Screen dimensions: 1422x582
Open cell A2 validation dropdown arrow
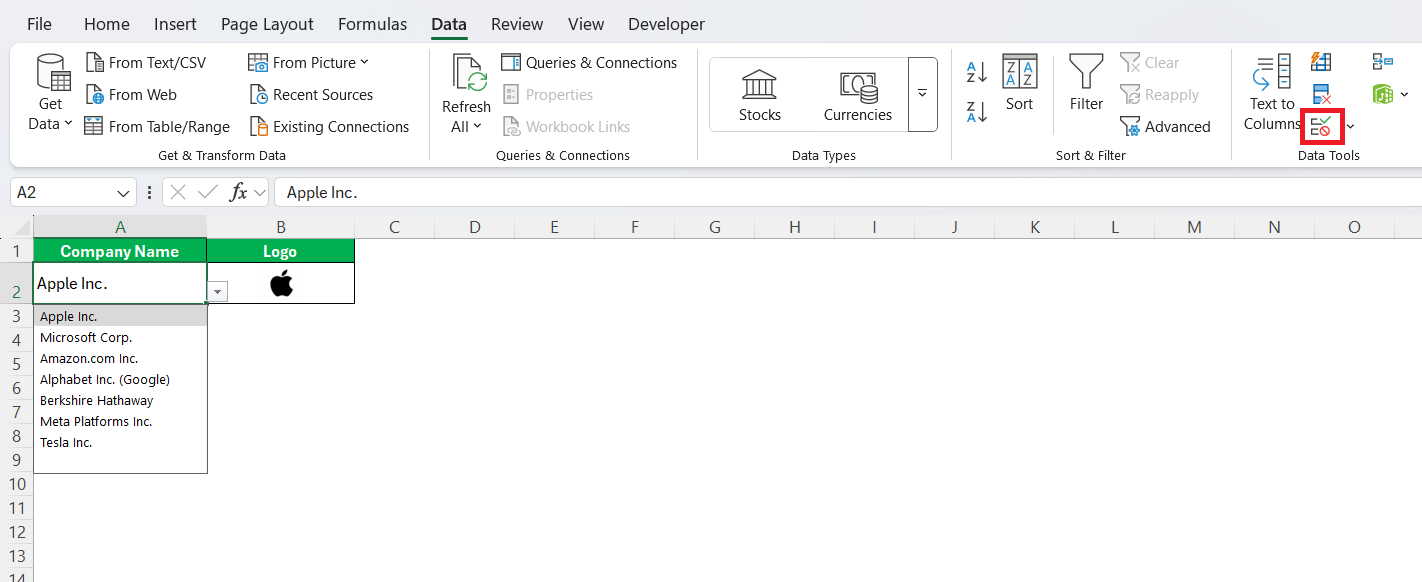218,291
